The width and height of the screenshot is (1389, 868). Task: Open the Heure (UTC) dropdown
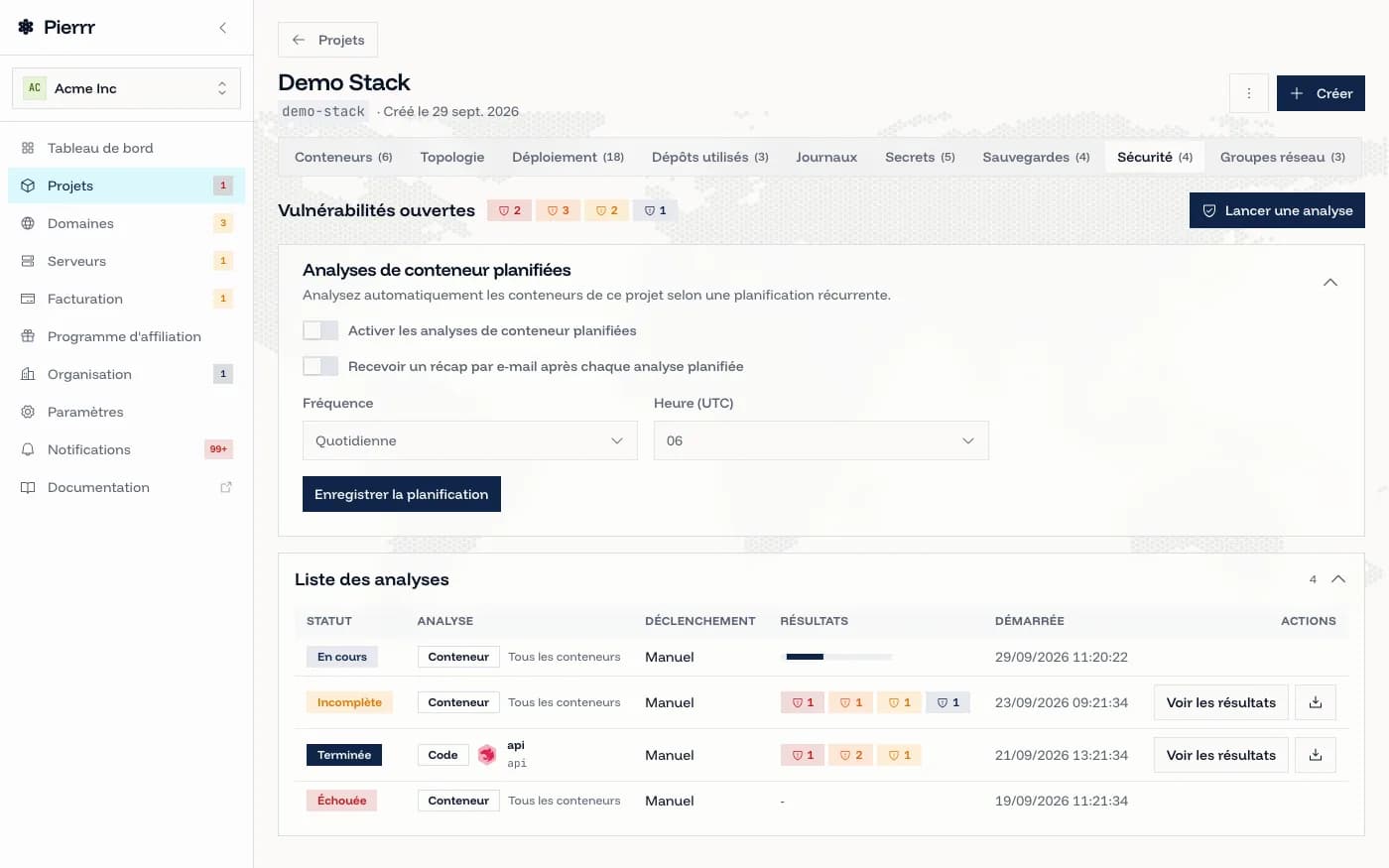(821, 440)
